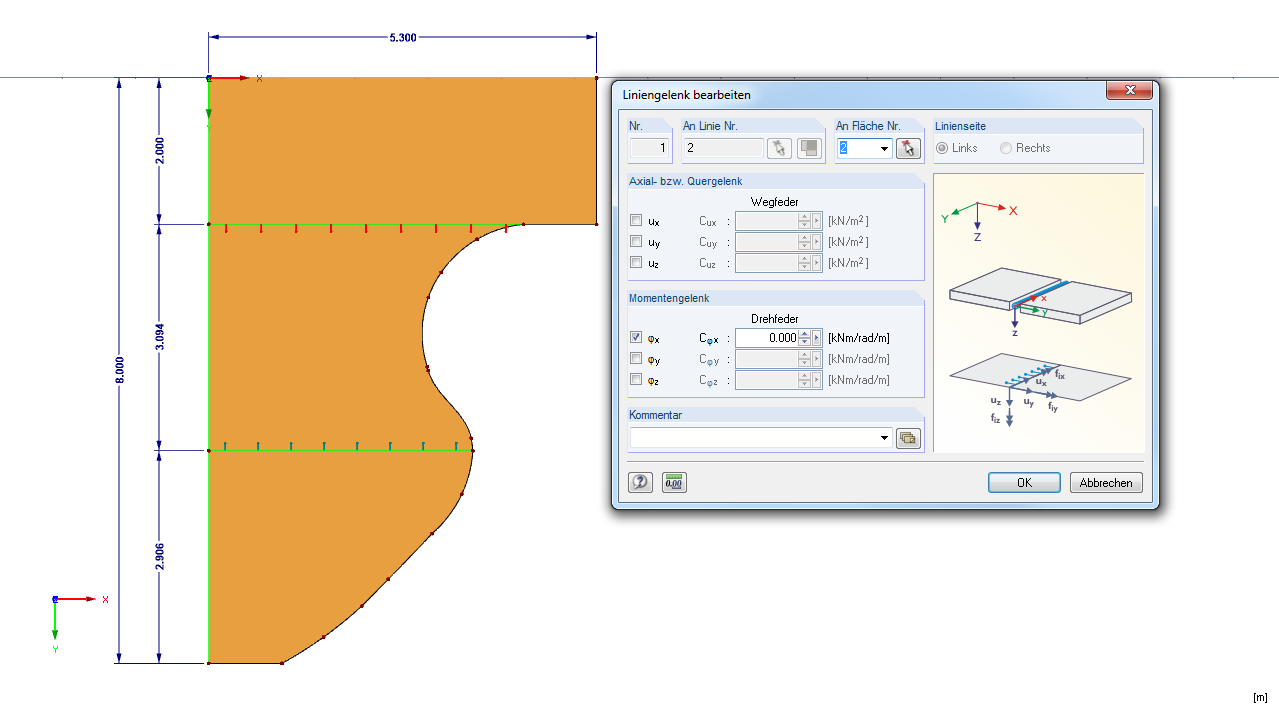
Task: Confirm the dialog with OK
Action: coord(1023,482)
